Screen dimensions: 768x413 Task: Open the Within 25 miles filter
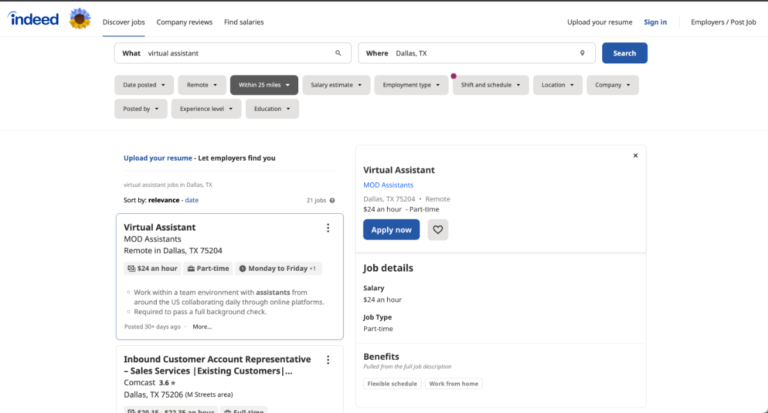264,85
